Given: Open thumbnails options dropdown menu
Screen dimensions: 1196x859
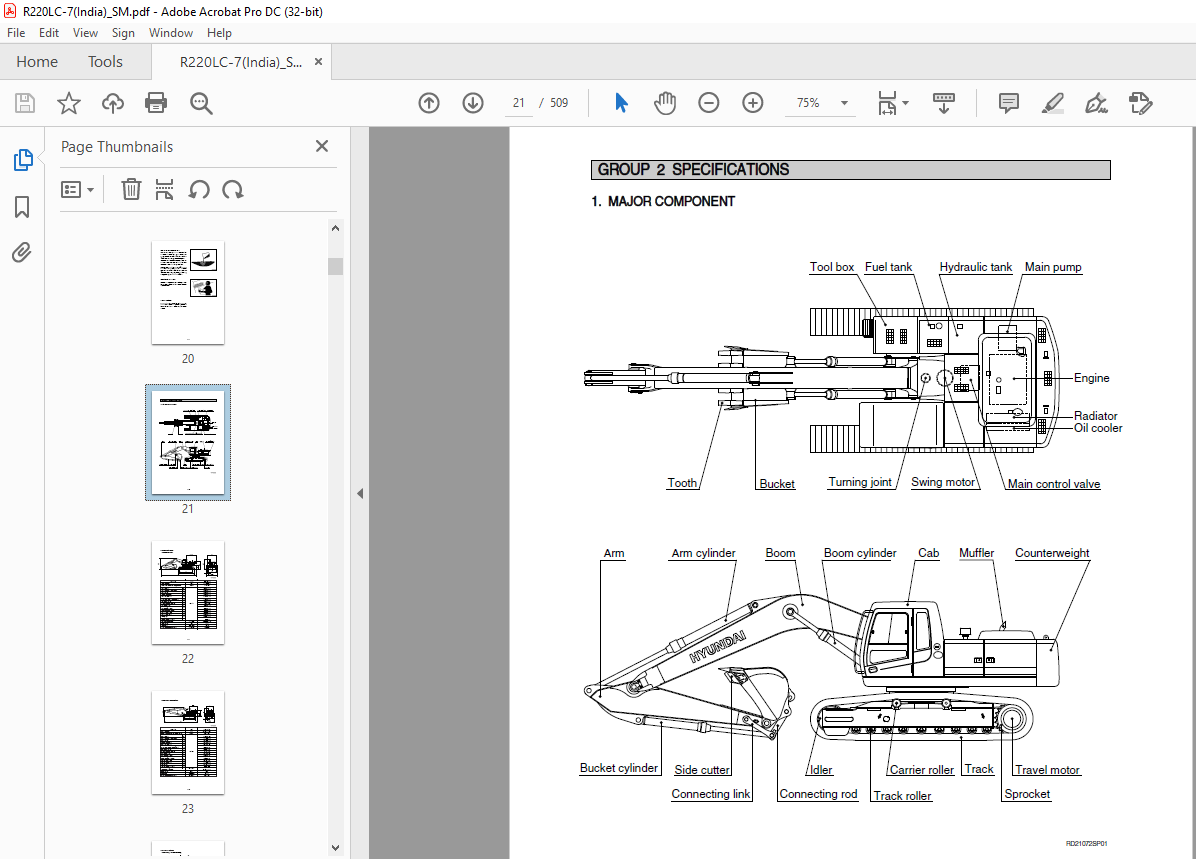Looking at the screenshot, I should pos(77,189).
